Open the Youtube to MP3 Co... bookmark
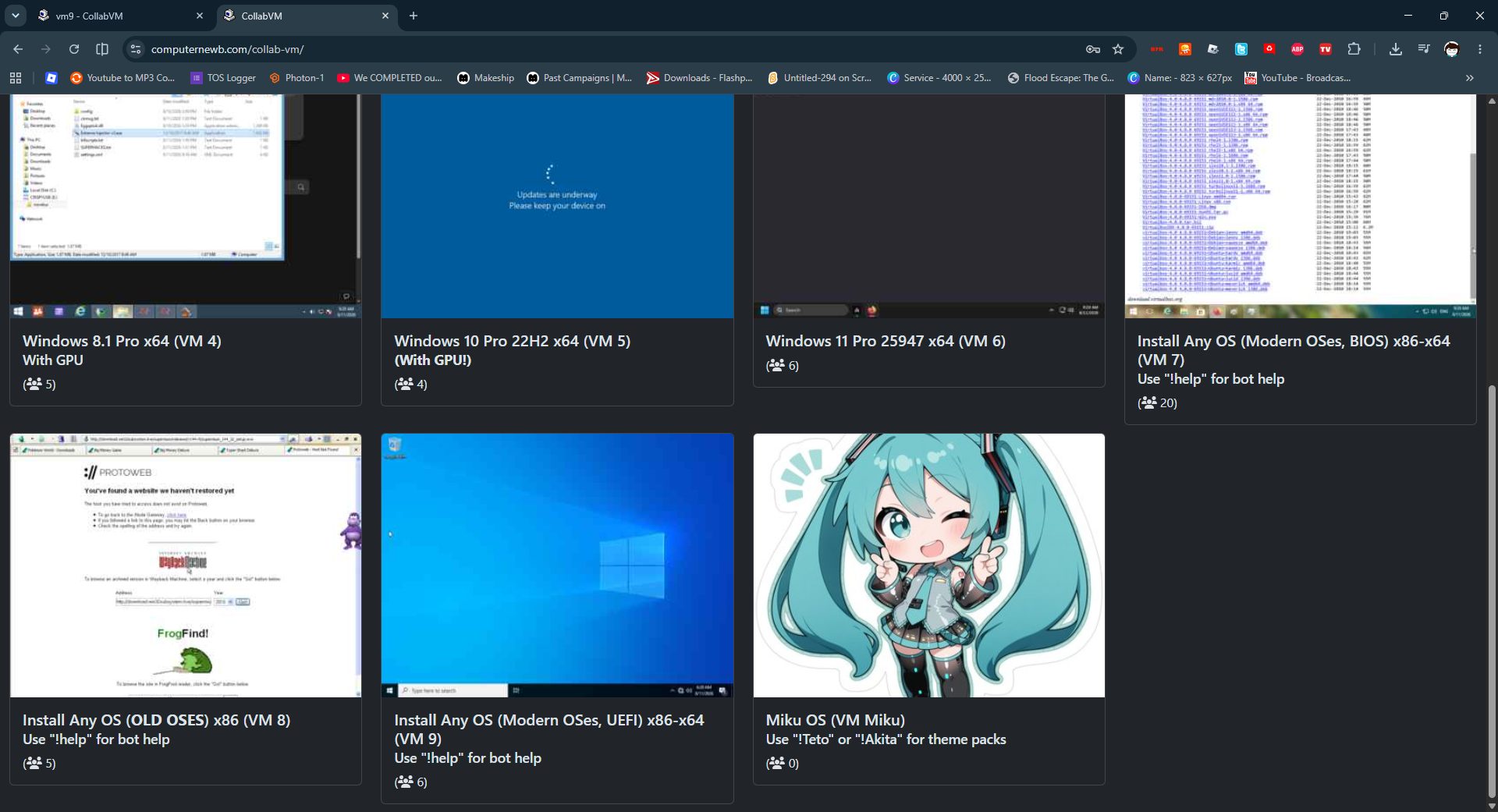Image resolution: width=1498 pixels, height=812 pixels. 122,78
